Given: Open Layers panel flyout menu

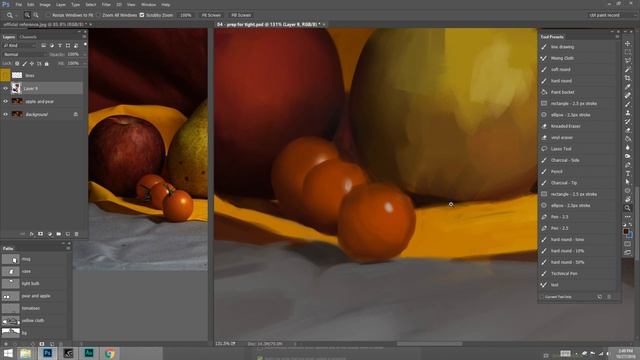Looking at the screenshot, I should [x=84, y=37].
